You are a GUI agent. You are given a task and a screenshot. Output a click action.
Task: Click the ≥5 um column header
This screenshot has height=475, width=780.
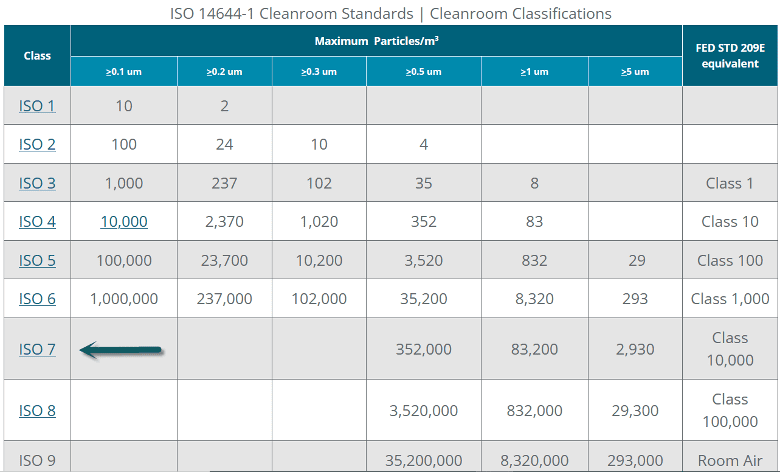point(635,72)
